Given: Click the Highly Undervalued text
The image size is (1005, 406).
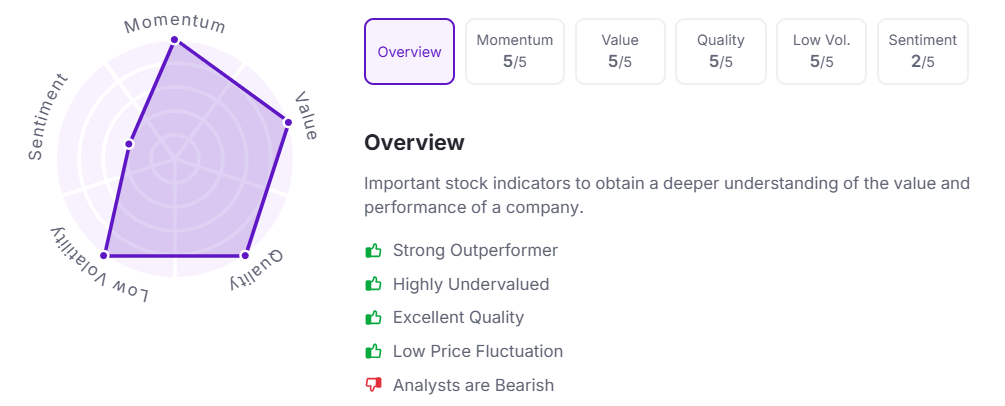Looking at the screenshot, I should [471, 284].
